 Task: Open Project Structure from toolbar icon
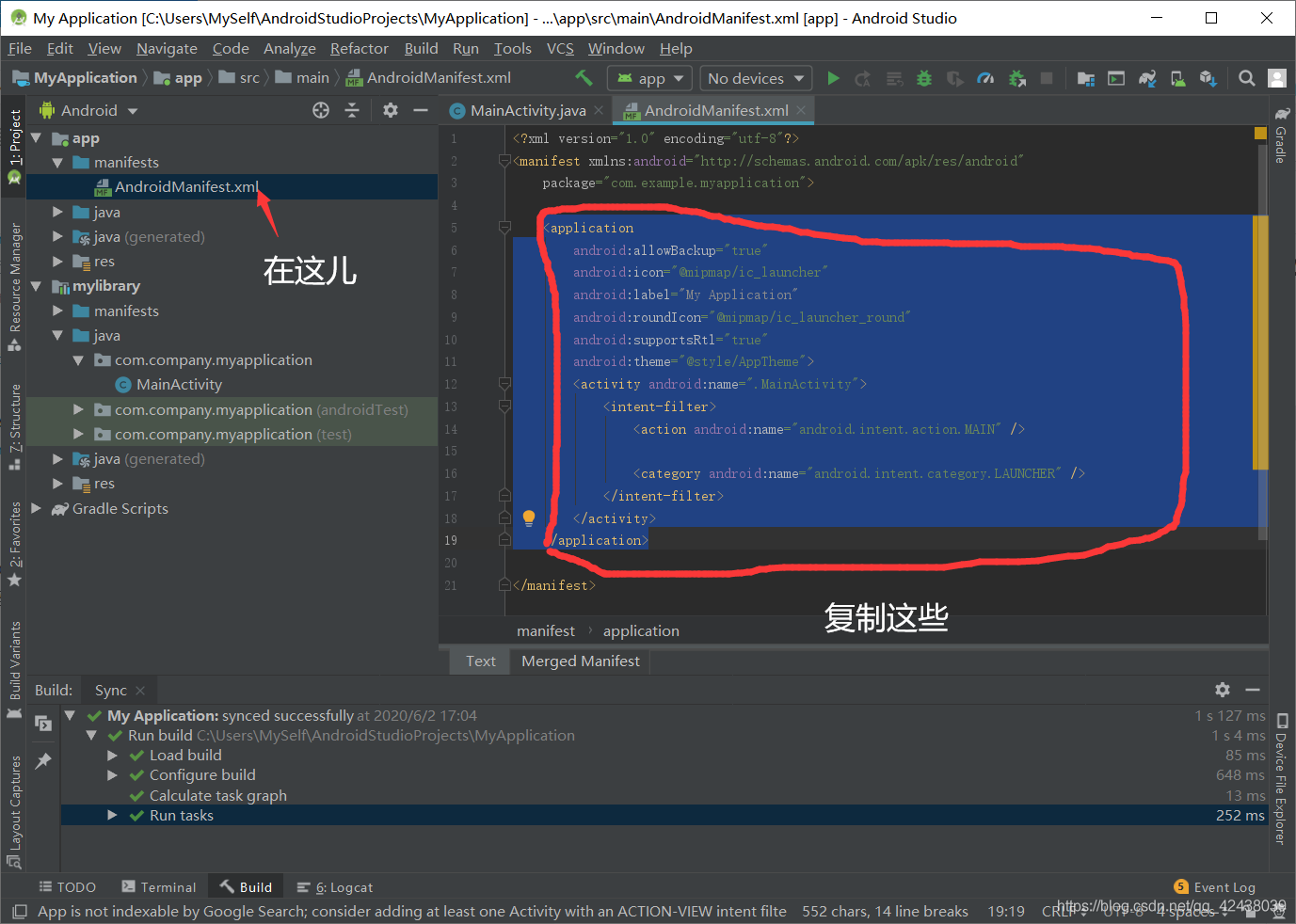1086,78
